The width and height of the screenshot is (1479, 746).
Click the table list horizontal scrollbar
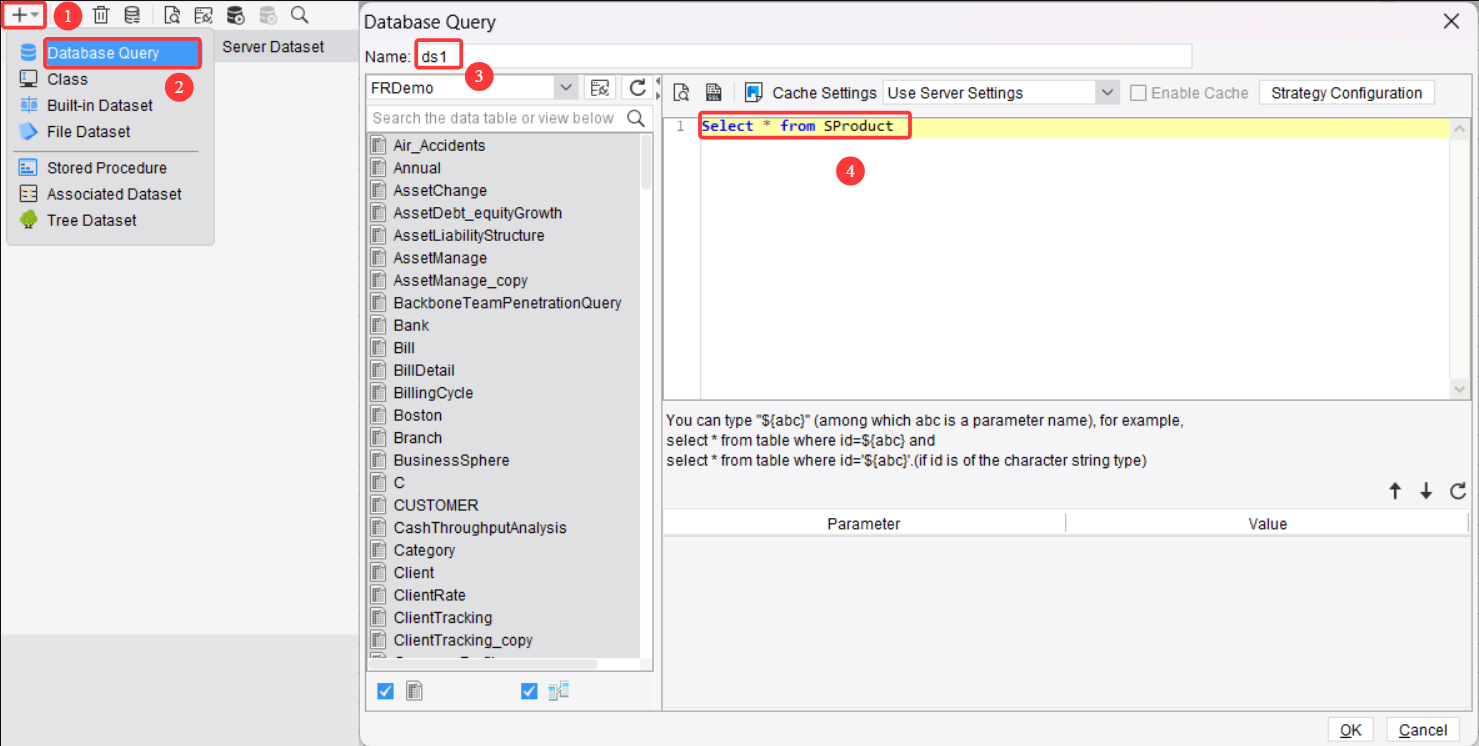click(483, 664)
